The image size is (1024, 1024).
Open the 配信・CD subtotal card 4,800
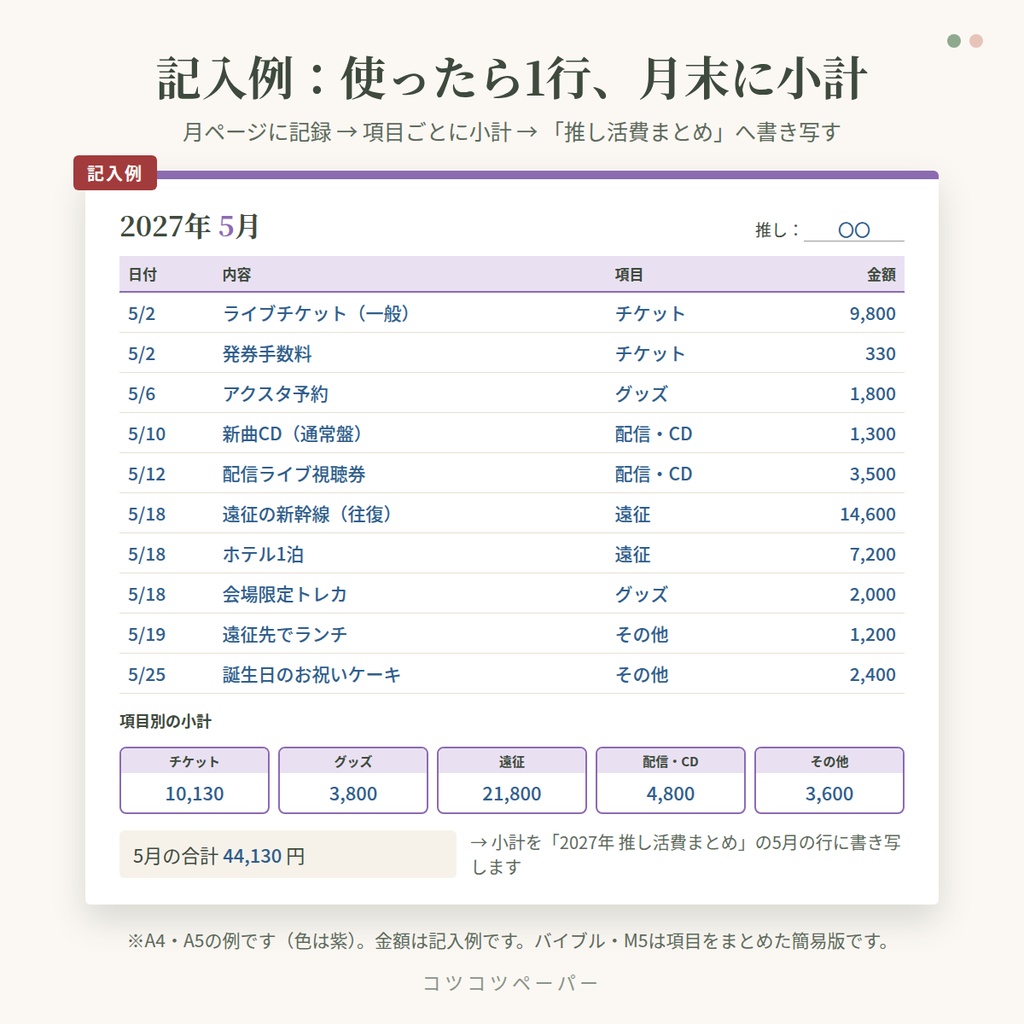pos(671,780)
